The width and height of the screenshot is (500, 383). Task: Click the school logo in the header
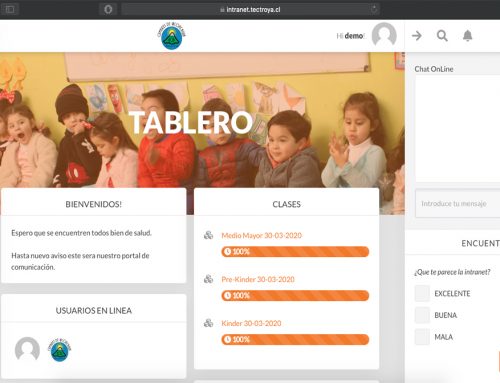pos(172,35)
